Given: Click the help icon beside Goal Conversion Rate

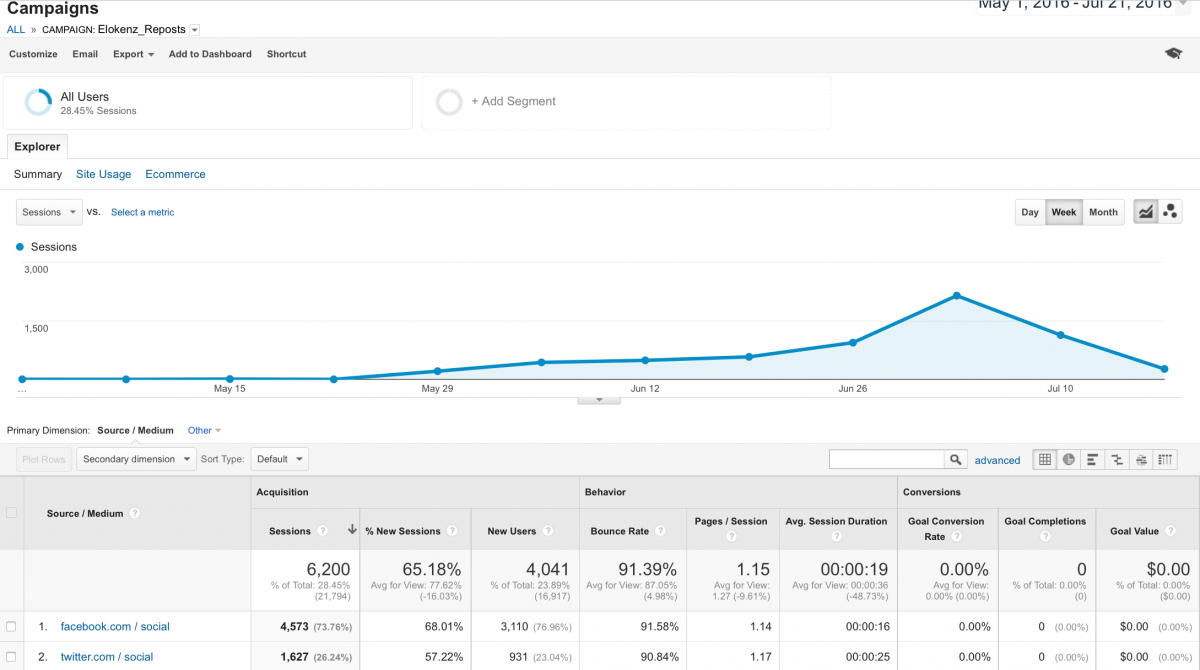Looking at the screenshot, I should 957,537.
